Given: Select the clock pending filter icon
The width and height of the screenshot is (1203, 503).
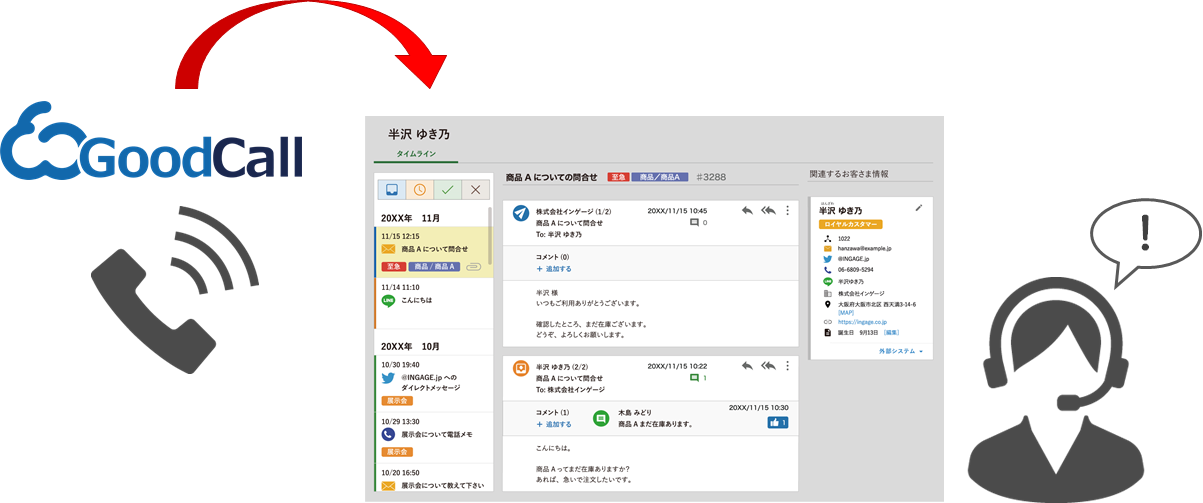Looking at the screenshot, I should tap(420, 190).
